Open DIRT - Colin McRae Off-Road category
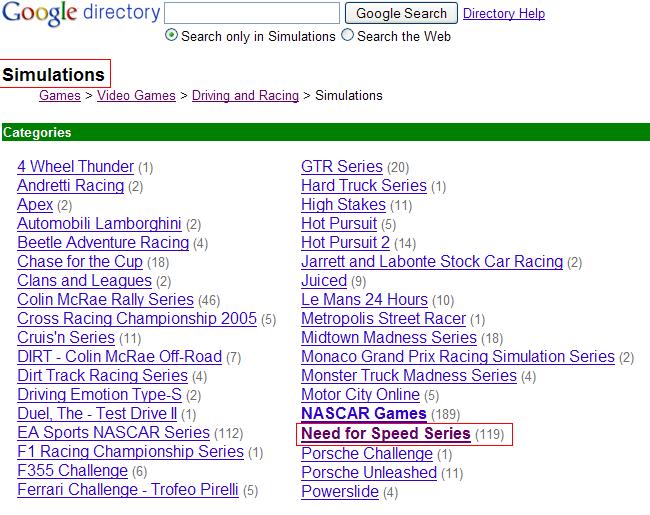 (x=120, y=357)
